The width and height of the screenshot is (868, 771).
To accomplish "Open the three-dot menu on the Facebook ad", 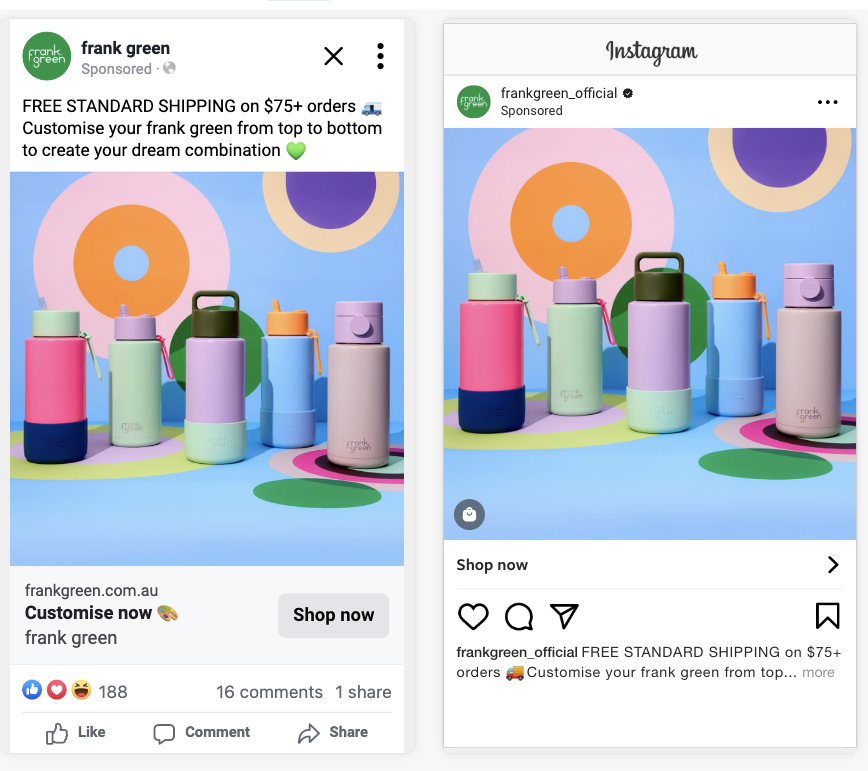I will coord(380,56).
